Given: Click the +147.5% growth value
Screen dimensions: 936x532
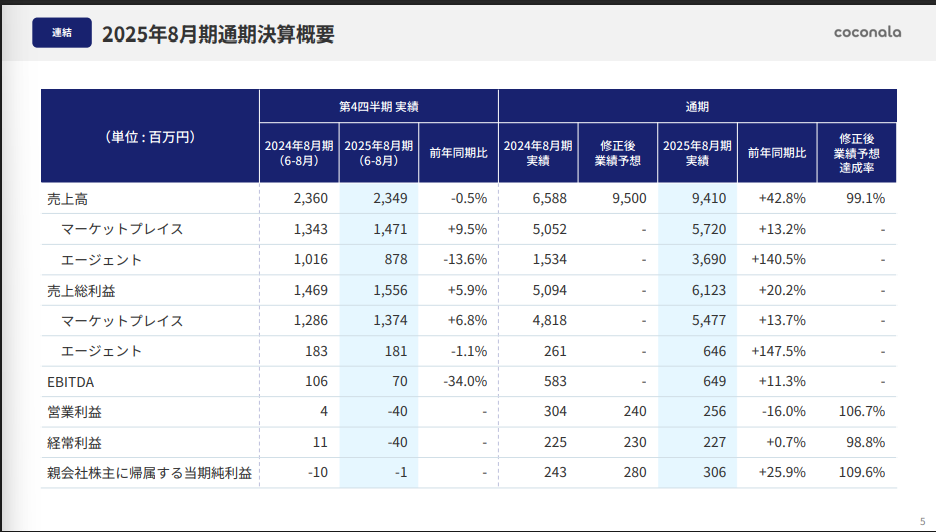Looking at the screenshot, I should tap(778, 351).
